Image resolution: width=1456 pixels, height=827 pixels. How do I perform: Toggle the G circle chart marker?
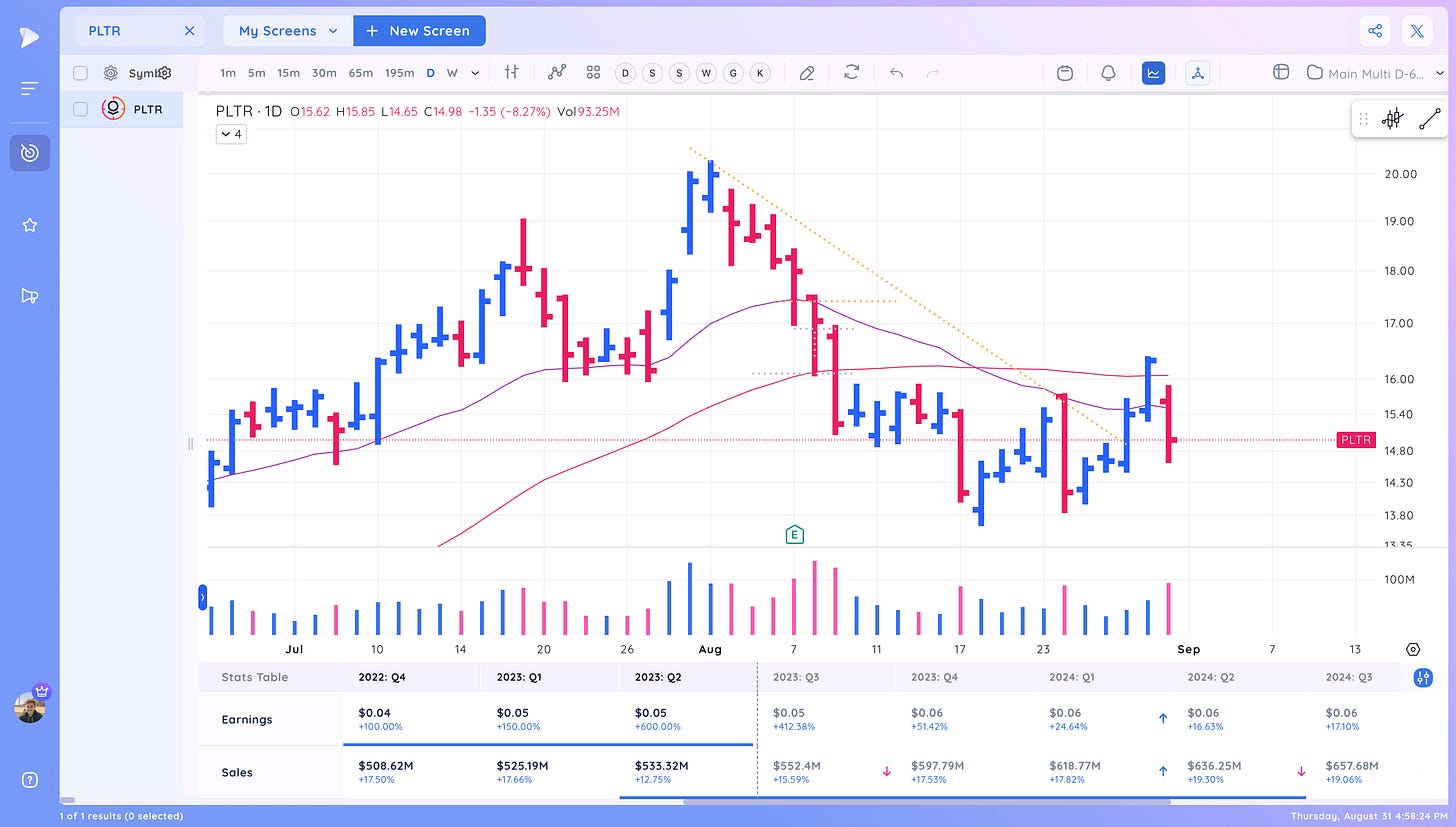tap(733, 73)
